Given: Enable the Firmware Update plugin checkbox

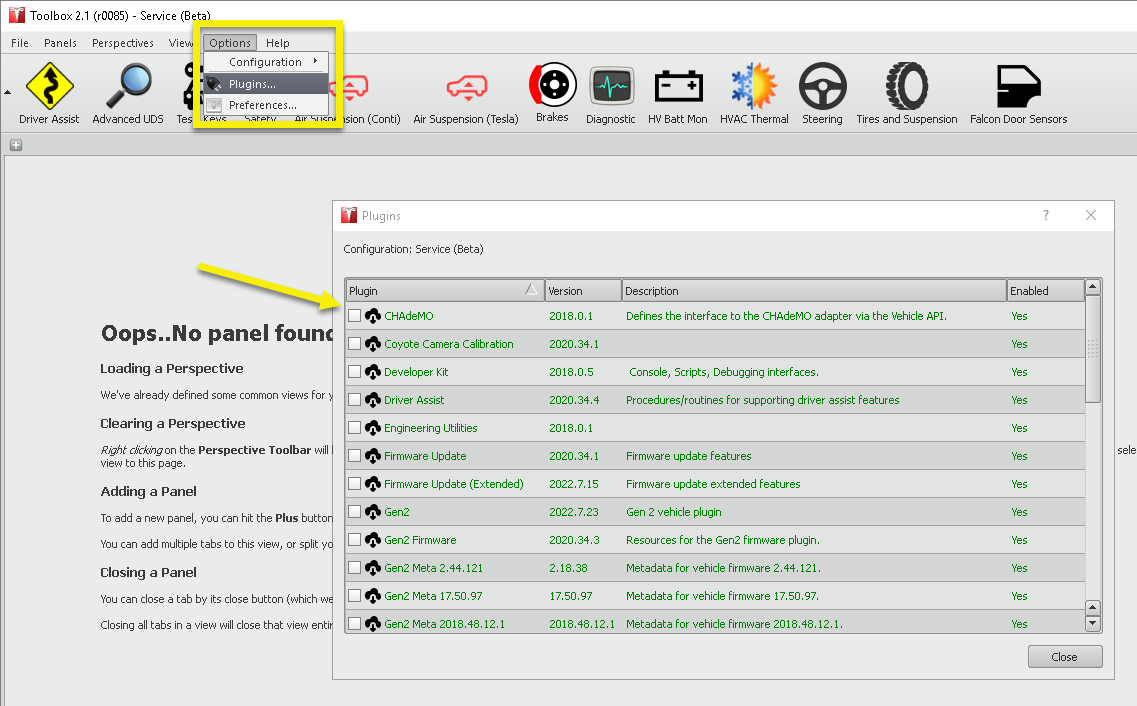Looking at the screenshot, I should tap(355, 456).
